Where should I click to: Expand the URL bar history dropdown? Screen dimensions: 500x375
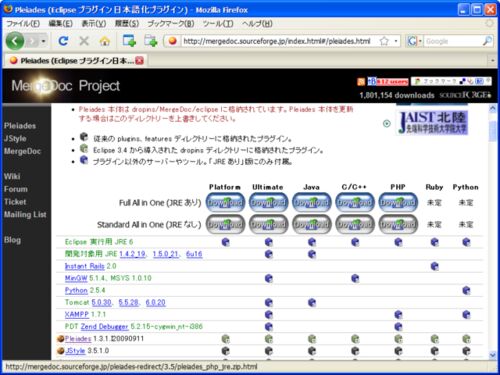click(396, 41)
